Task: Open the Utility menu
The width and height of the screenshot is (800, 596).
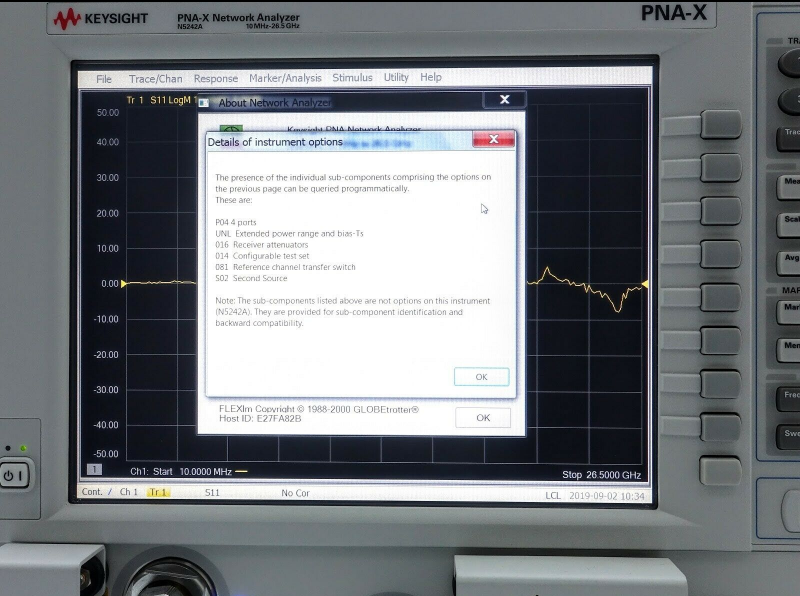Action: pos(396,78)
